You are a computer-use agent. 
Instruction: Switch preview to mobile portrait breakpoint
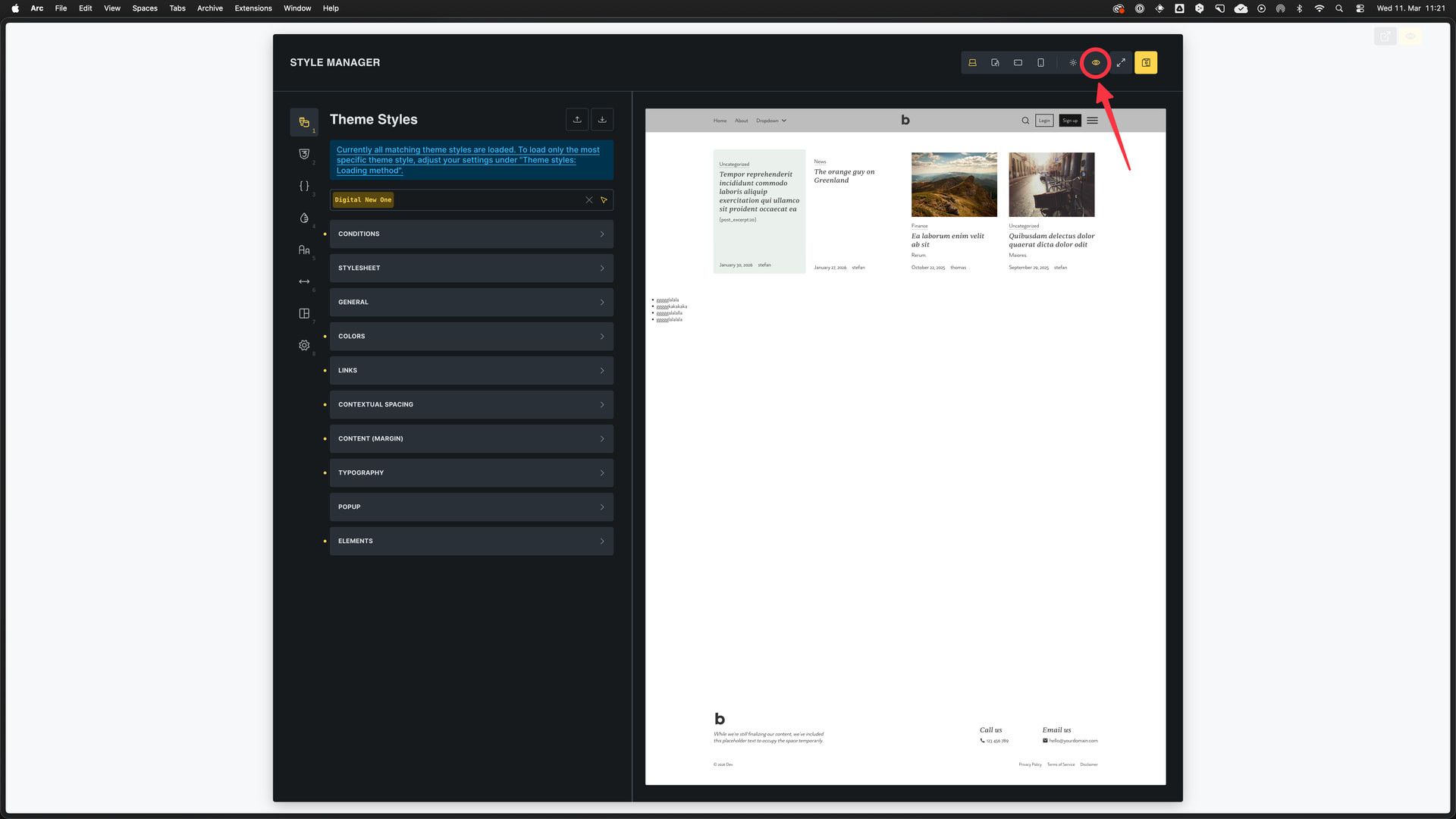[x=1040, y=63]
